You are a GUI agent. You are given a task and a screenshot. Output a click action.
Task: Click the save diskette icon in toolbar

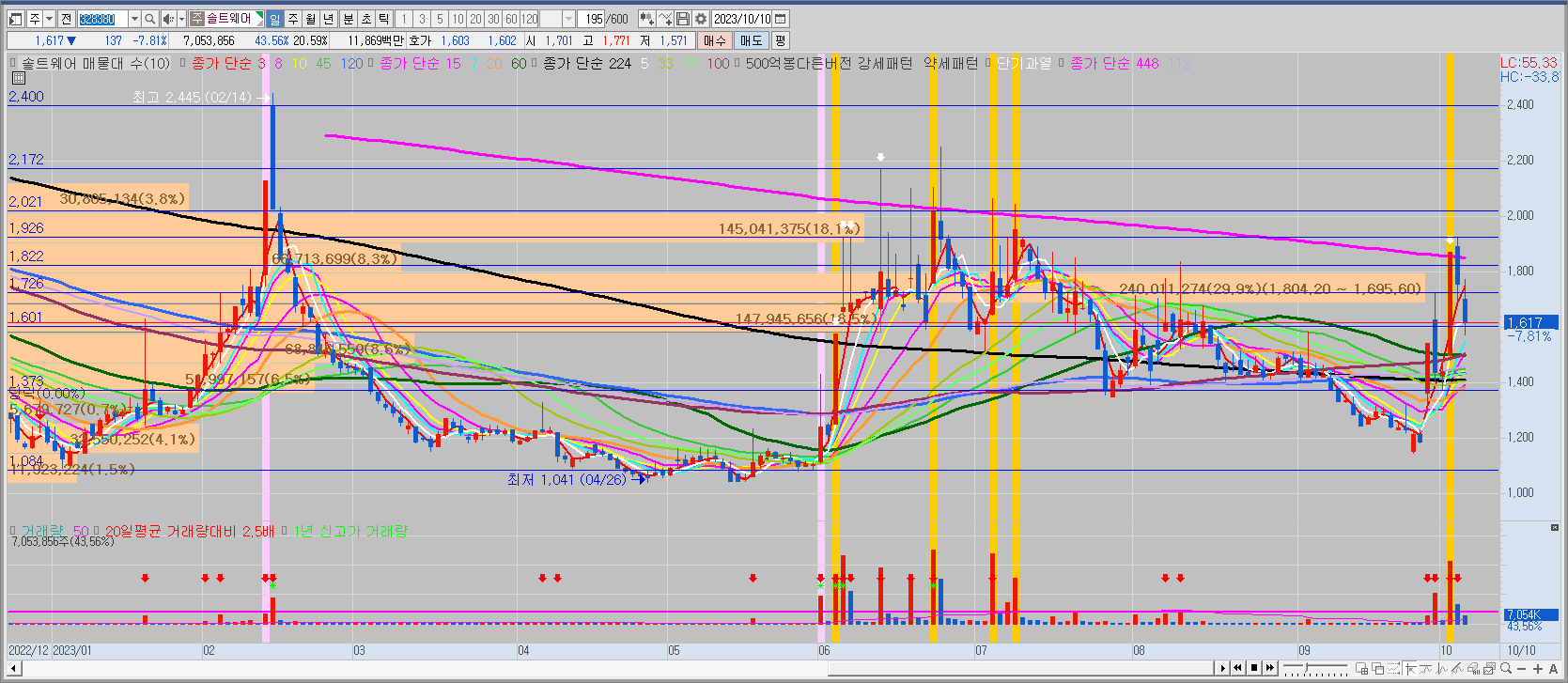point(683,19)
